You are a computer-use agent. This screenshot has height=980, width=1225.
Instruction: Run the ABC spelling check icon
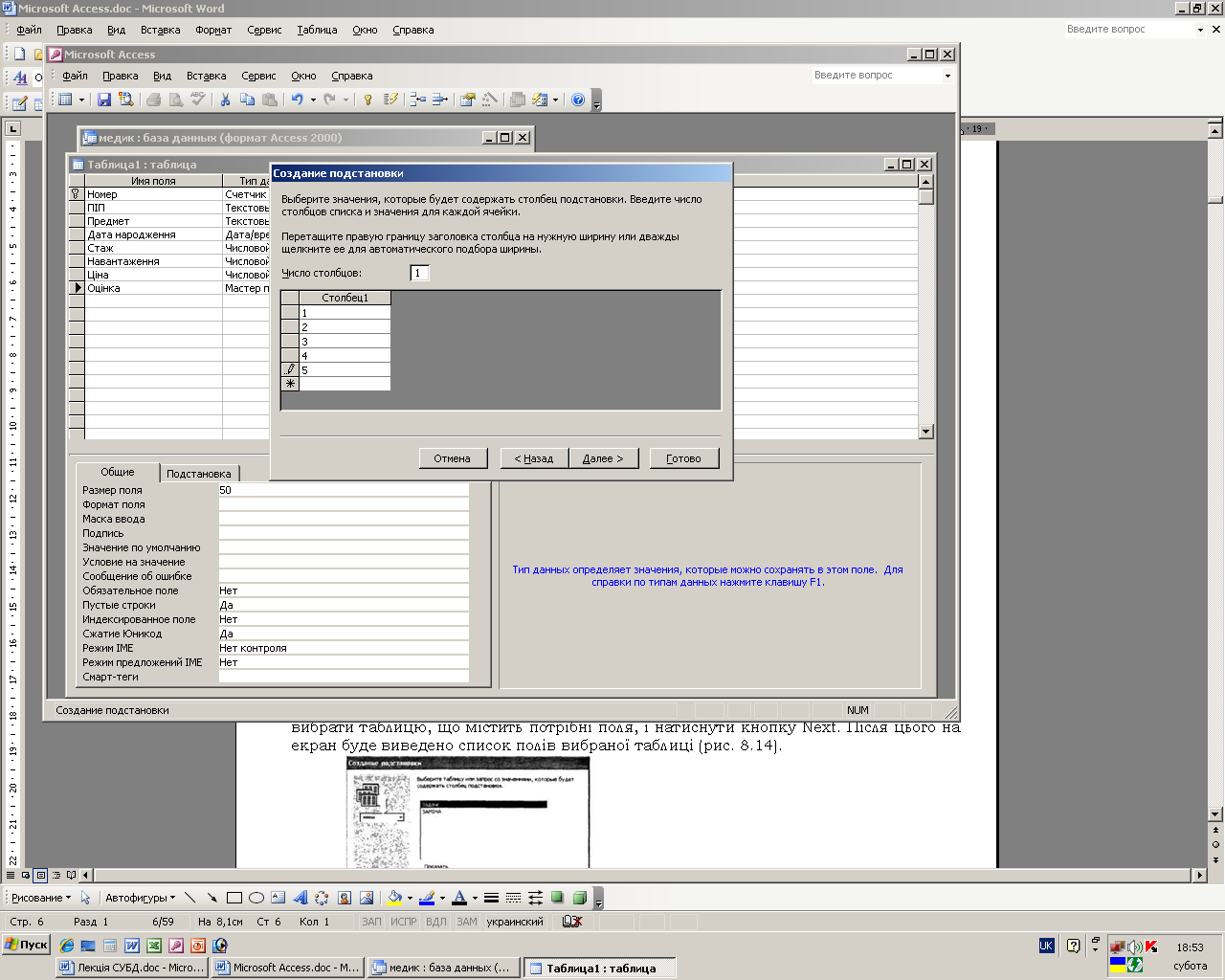coord(197,100)
